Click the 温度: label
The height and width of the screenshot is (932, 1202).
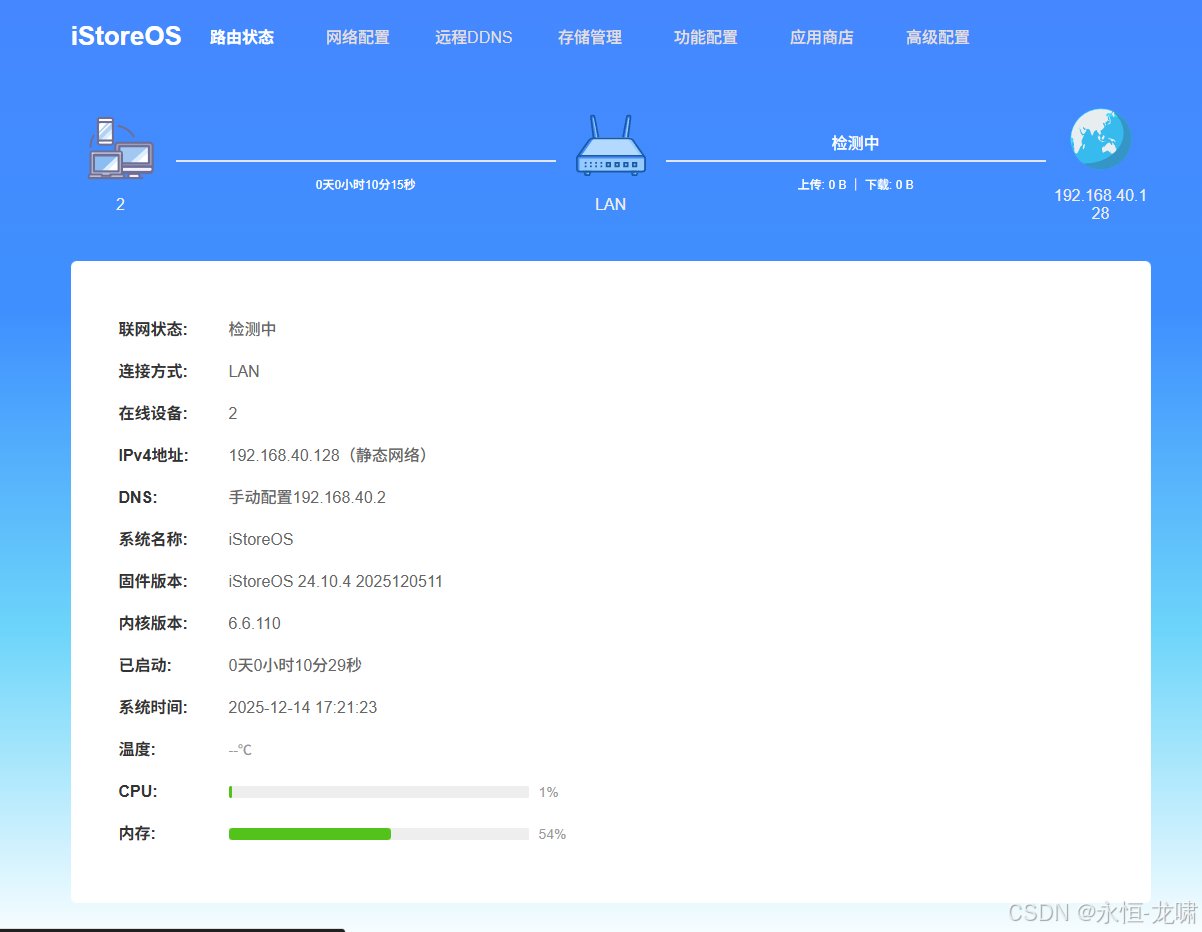pyautogui.click(x=137, y=749)
